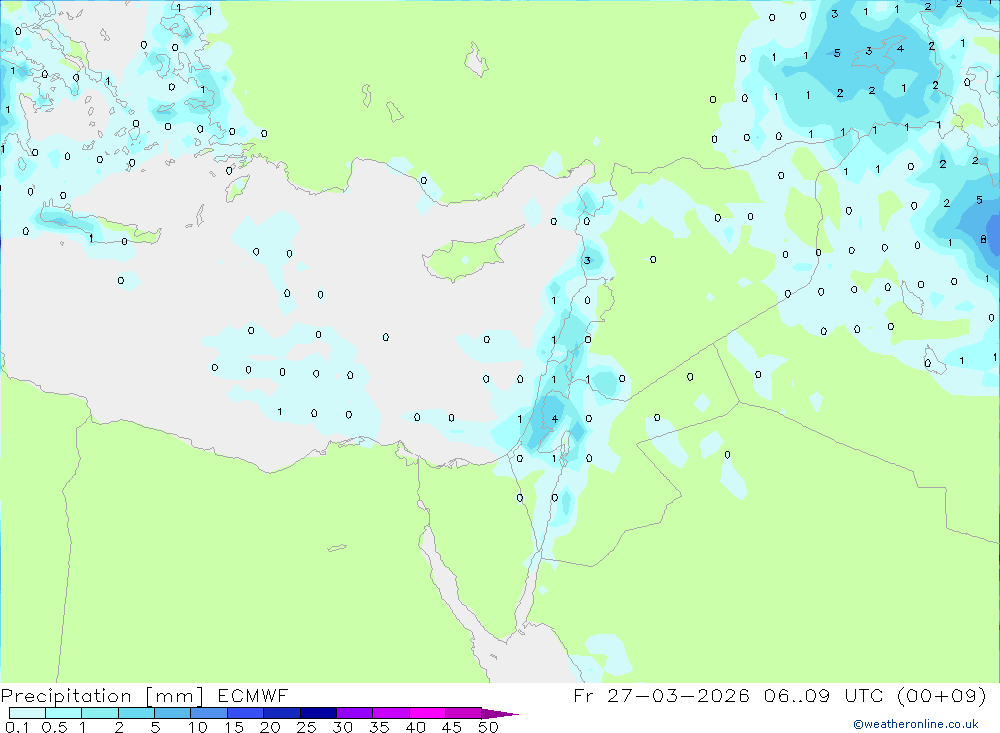Click the legend label '0.1'
Viewport: 1000px width, 733px height.
[x=17, y=727]
